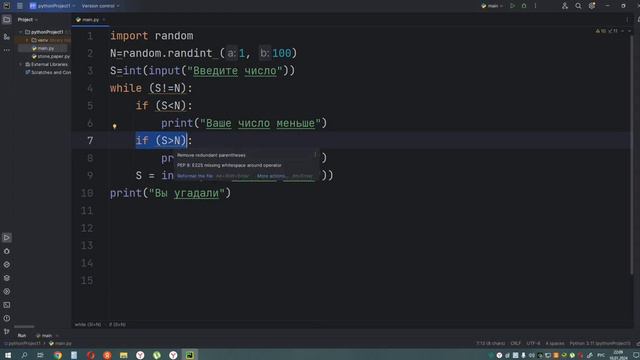The width and height of the screenshot is (640, 360).
Task: Select Scratches and Consoles node
Action: 48,72
